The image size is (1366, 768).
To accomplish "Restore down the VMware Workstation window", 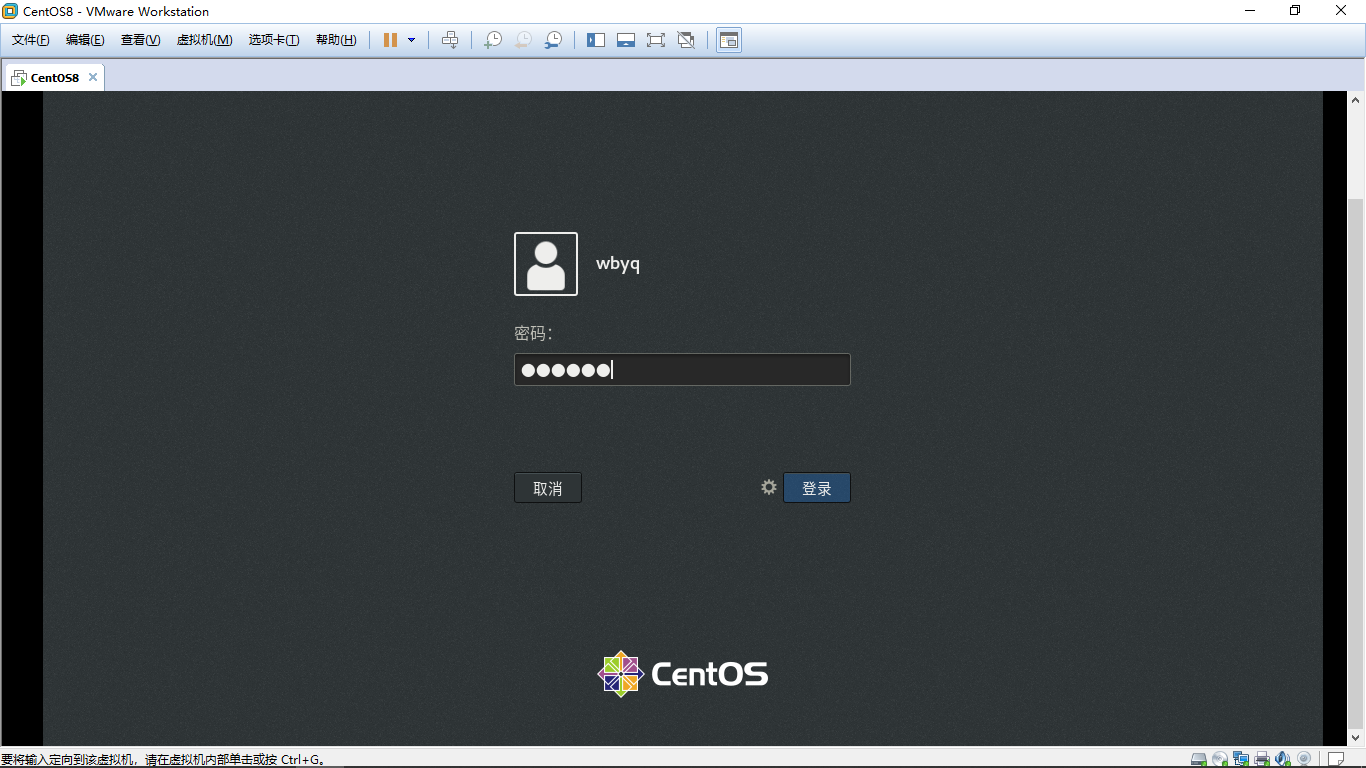I will click(x=1296, y=11).
